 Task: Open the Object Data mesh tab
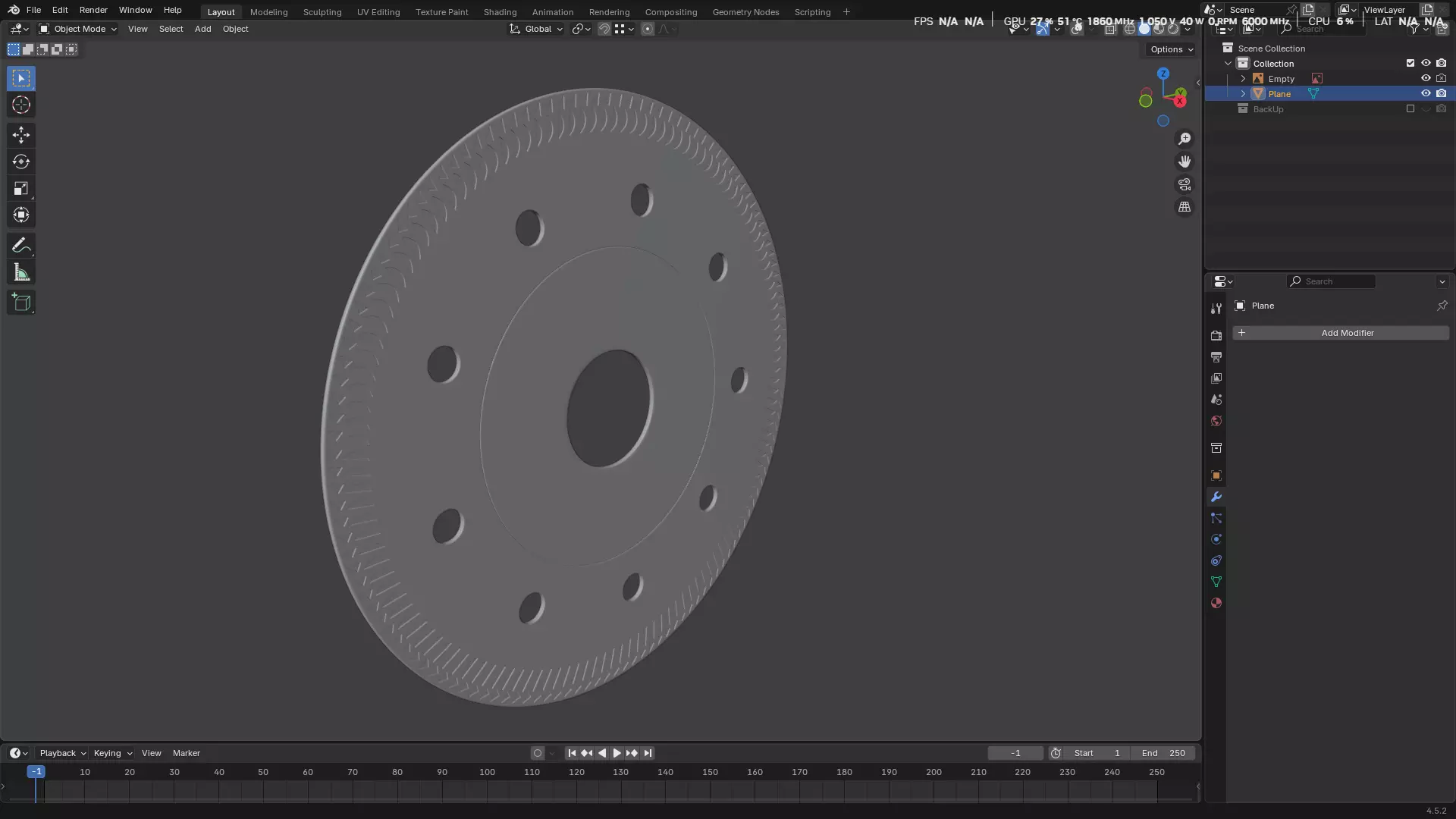[x=1216, y=582]
